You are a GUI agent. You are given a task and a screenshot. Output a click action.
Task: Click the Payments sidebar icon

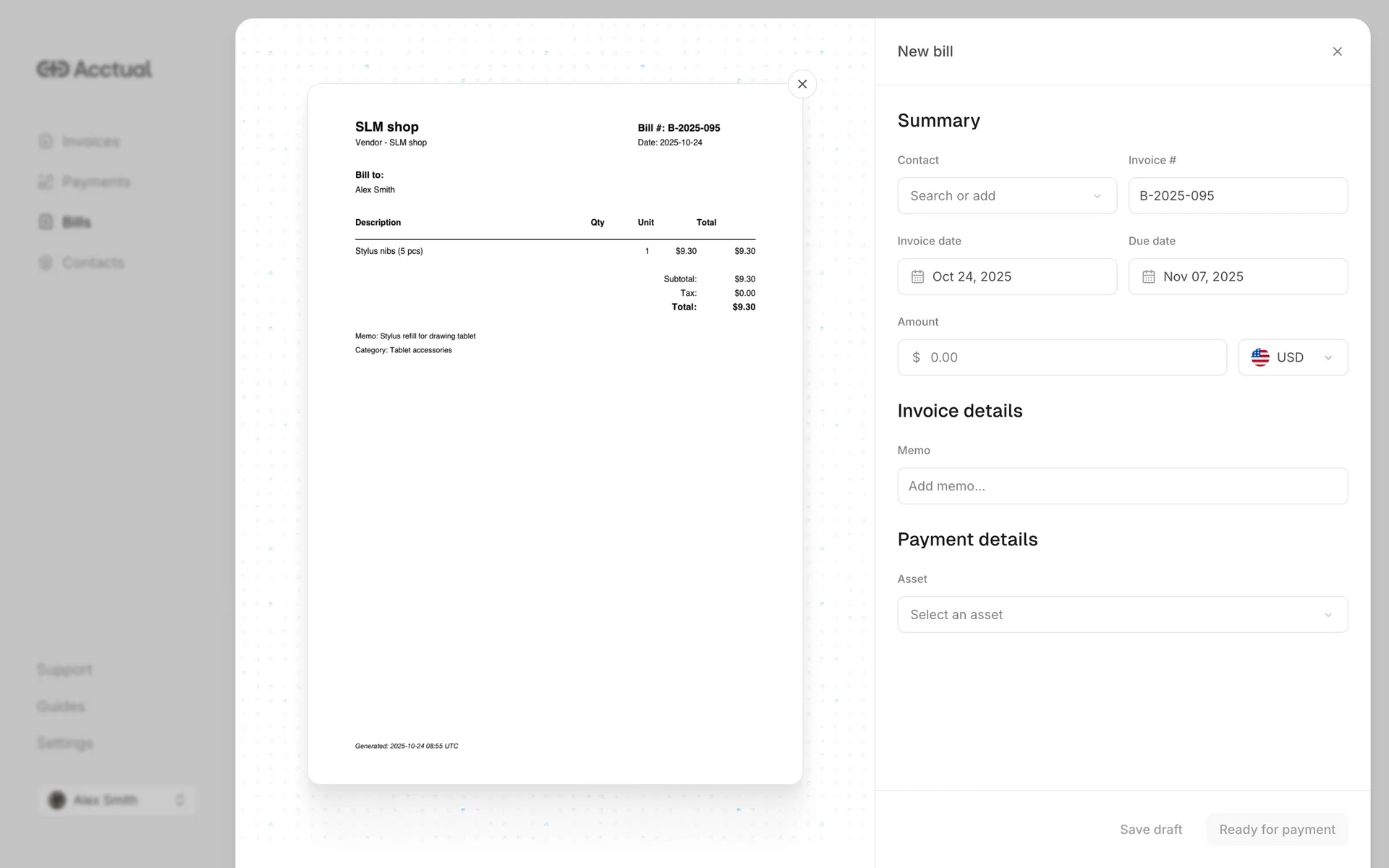(46, 182)
